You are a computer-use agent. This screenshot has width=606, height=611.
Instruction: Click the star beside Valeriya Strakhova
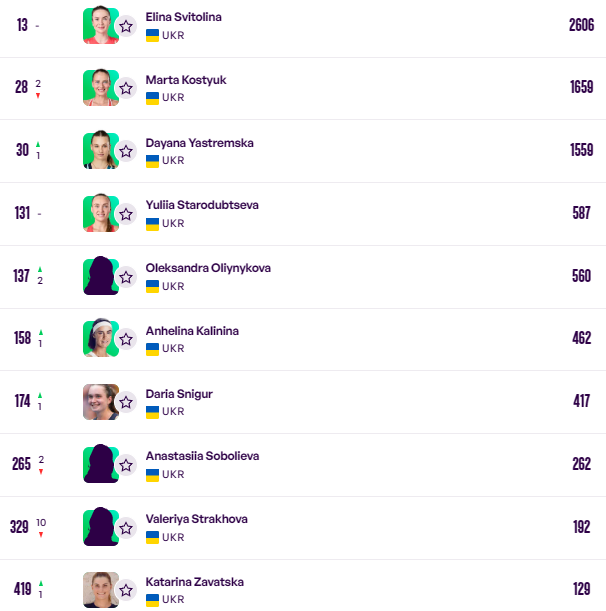[126, 528]
